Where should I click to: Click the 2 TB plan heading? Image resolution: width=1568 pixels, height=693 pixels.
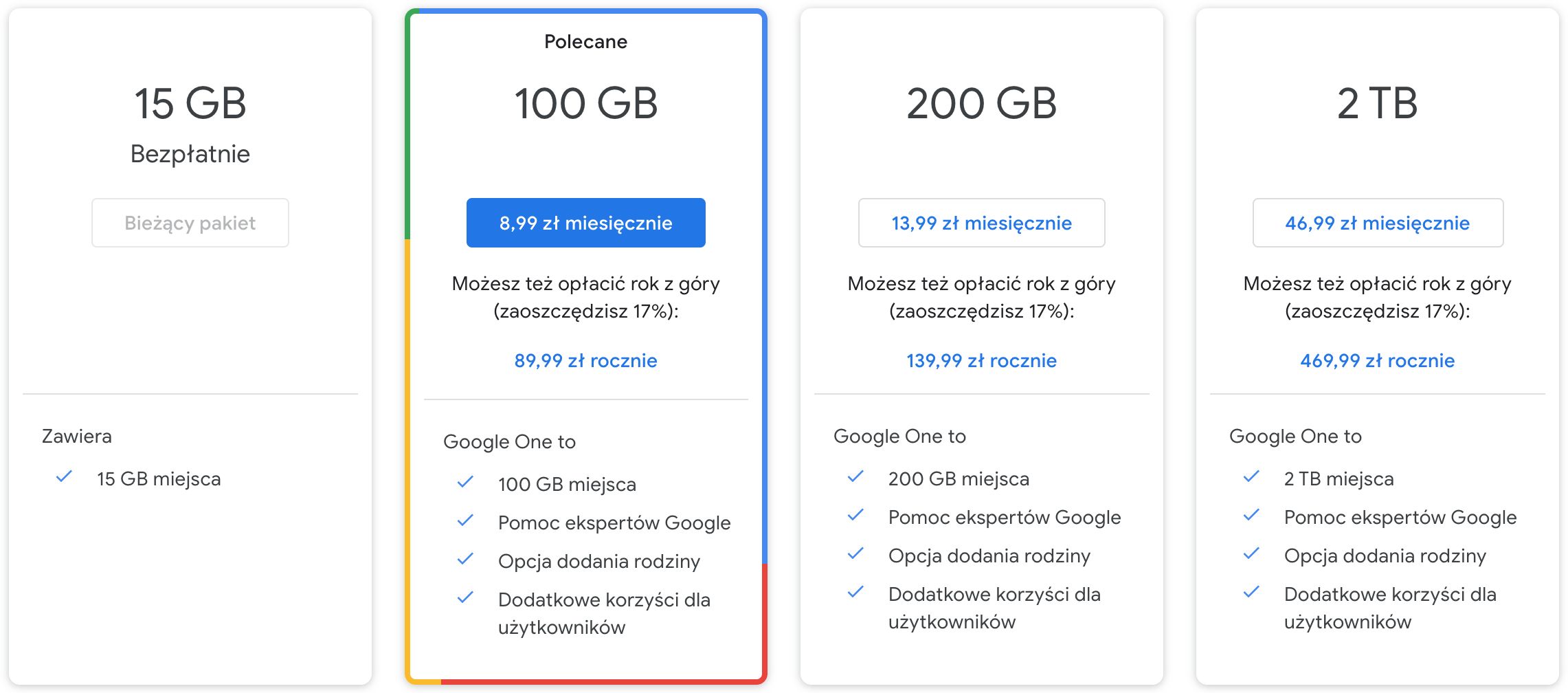[x=1377, y=104]
